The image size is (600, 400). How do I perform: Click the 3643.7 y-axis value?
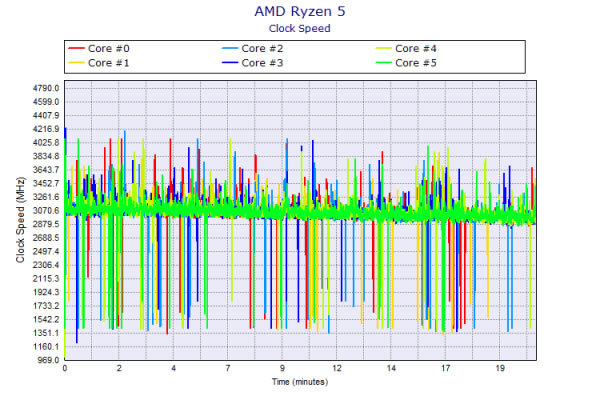[x=46, y=170]
